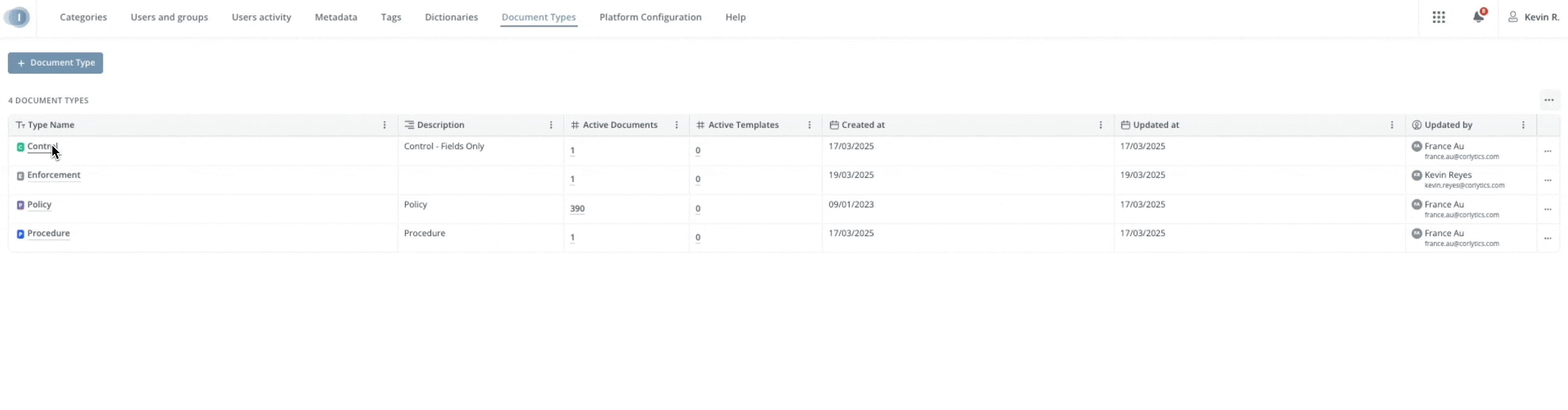Screen dimensions: 1568x410
Task: Open row actions menu for Control
Action: [1548, 152]
